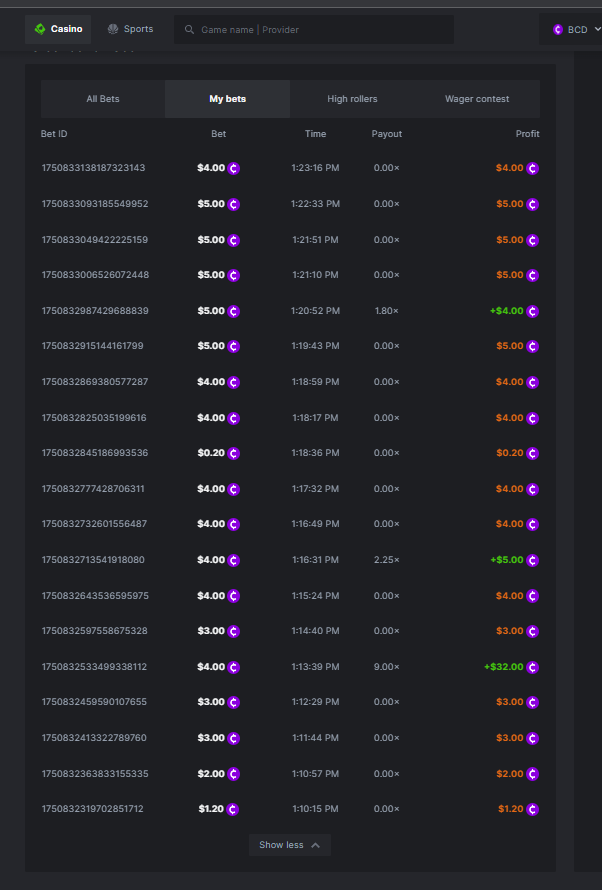Open the Wager contest tab
The width and height of the screenshot is (602, 890).
(477, 99)
